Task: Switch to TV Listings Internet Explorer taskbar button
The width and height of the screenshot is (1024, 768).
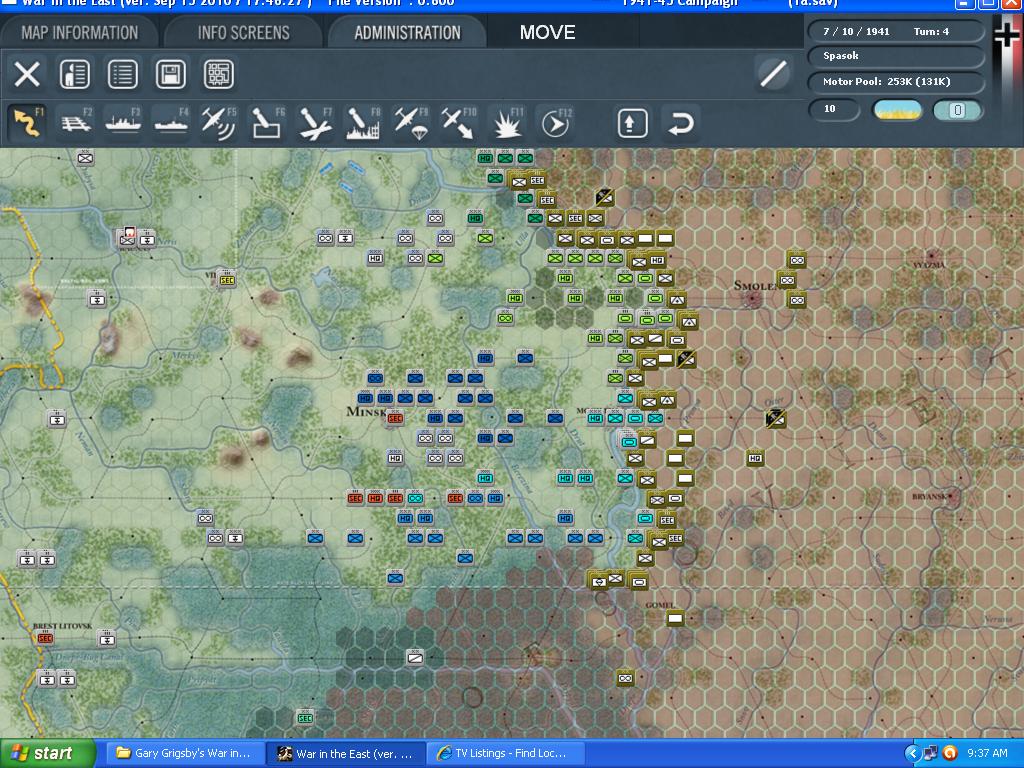Action: click(x=505, y=754)
